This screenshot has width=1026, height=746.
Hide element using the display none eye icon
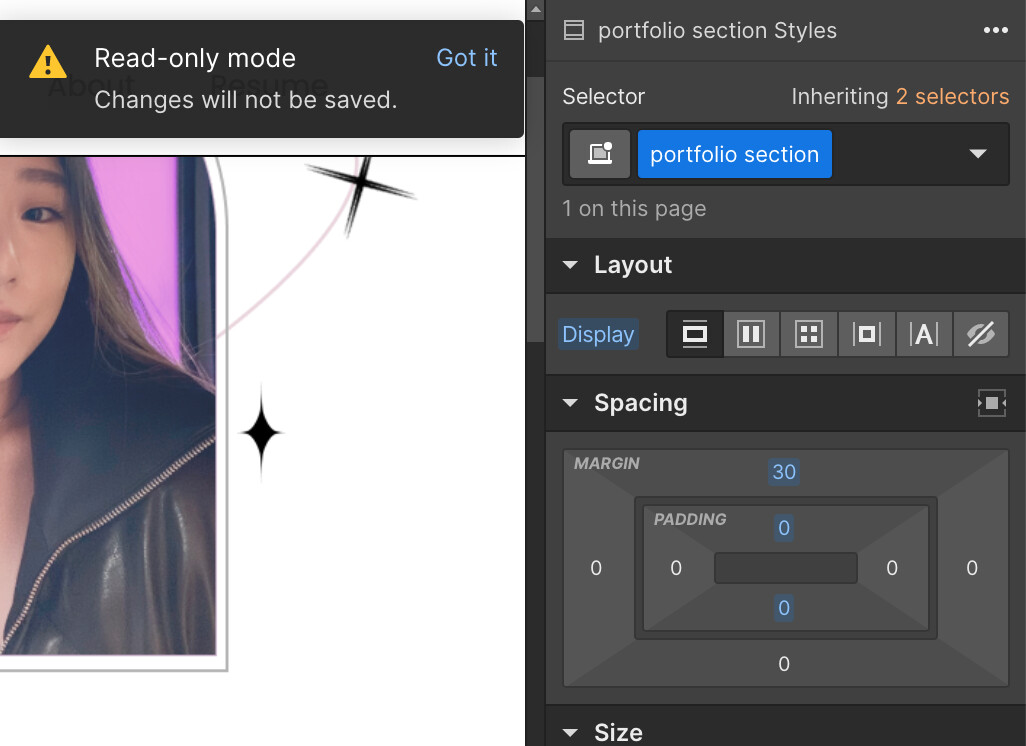pyautogui.click(x=981, y=334)
